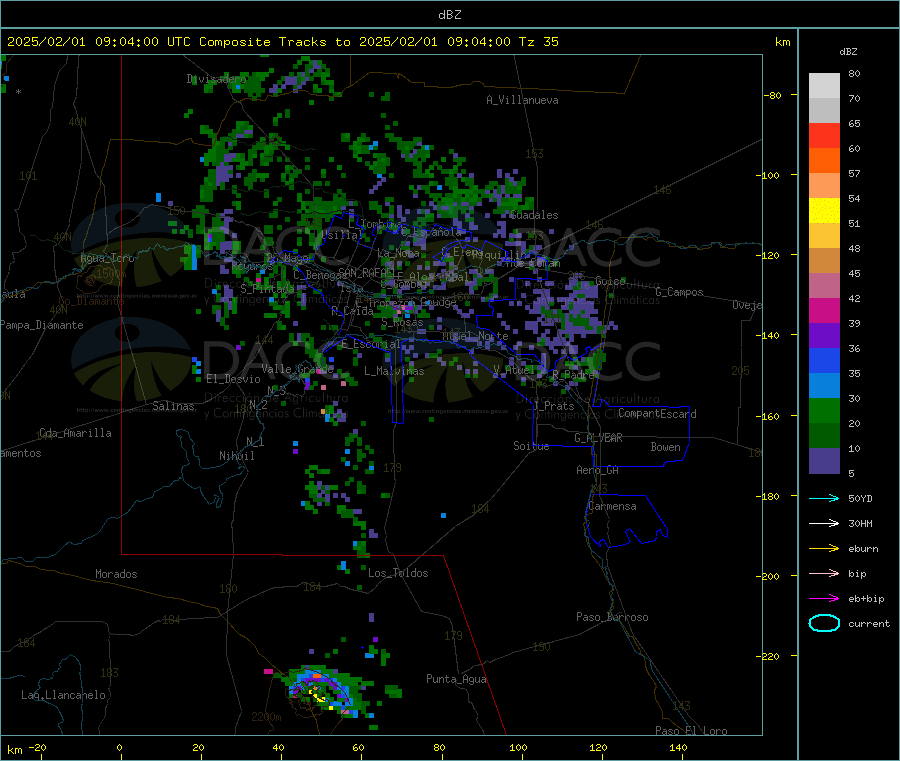Click the yellow eburn arrow icon

(824, 549)
